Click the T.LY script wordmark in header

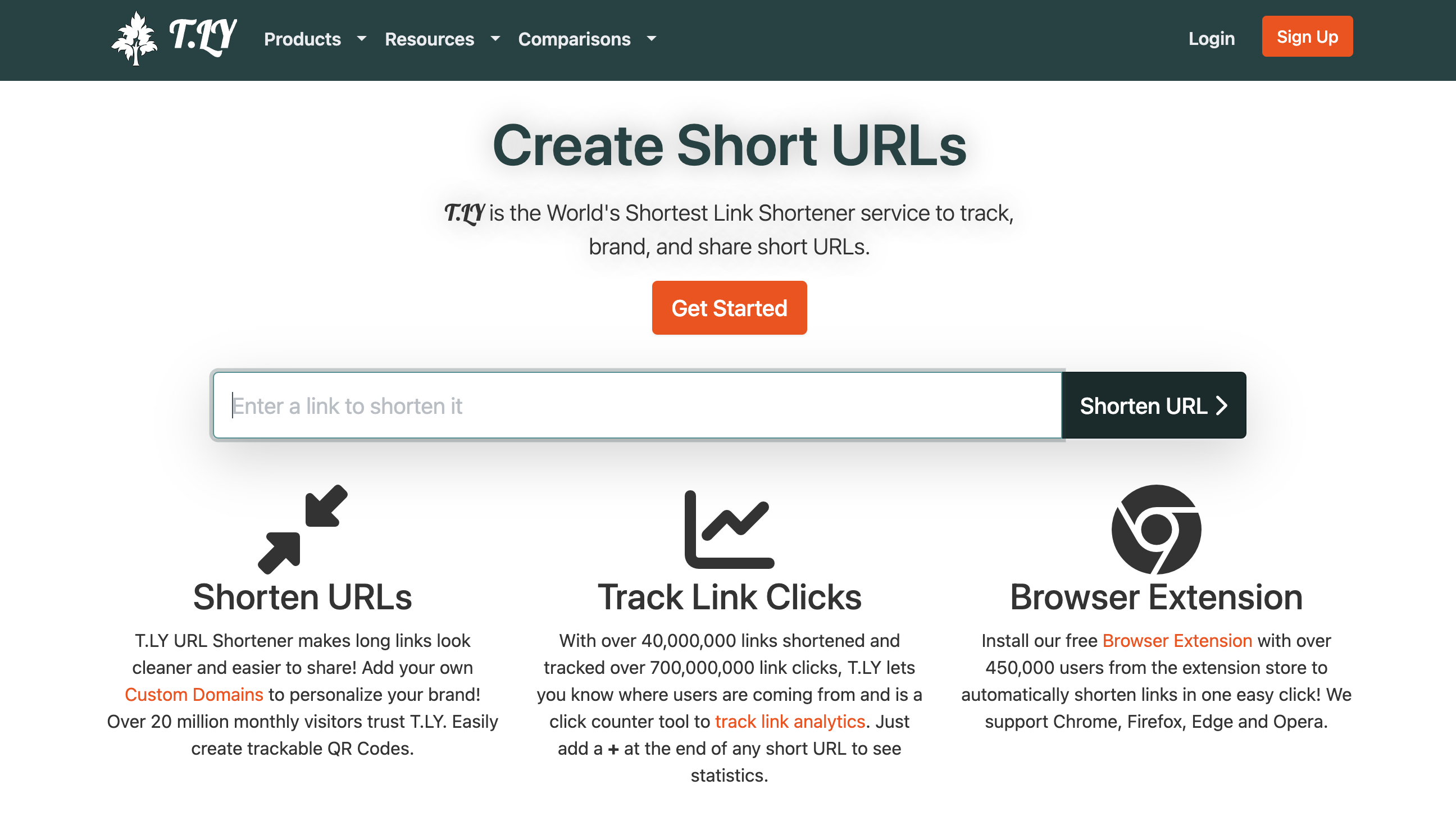click(203, 37)
